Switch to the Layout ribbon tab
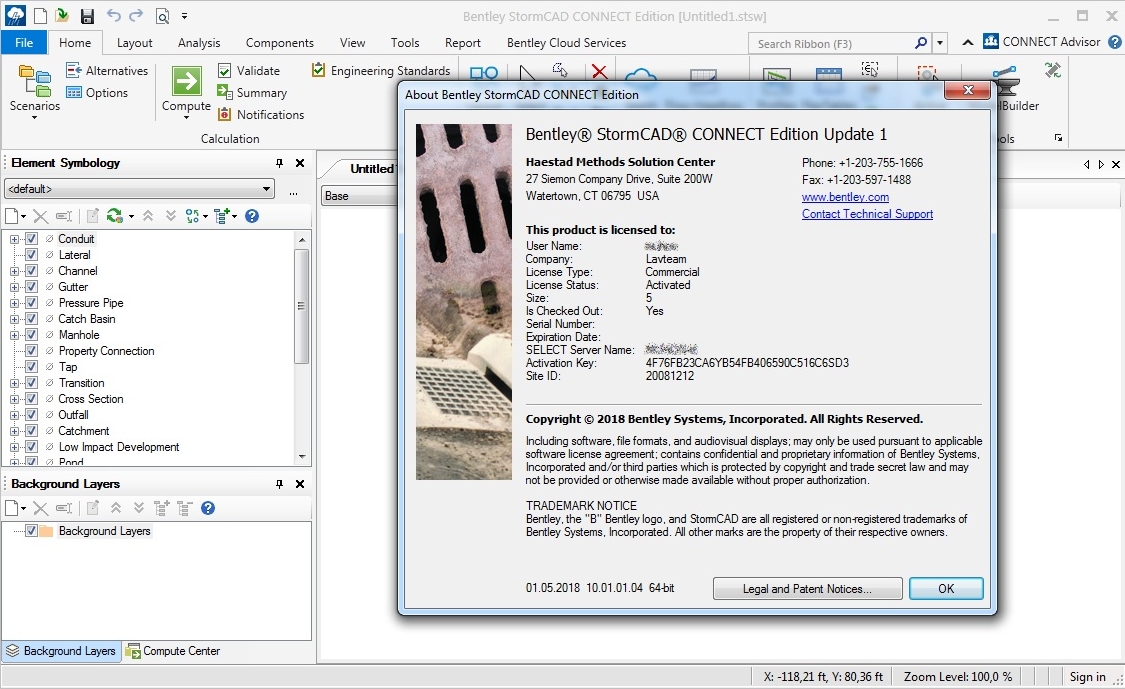The image size is (1125, 689). coord(135,42)
